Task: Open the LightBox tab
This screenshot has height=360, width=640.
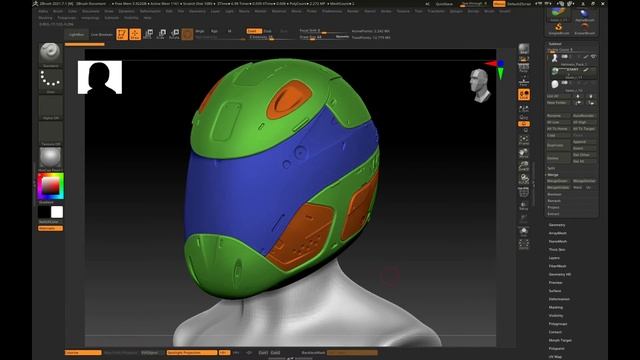Action: pyautogui.click(x=76, y=35)
